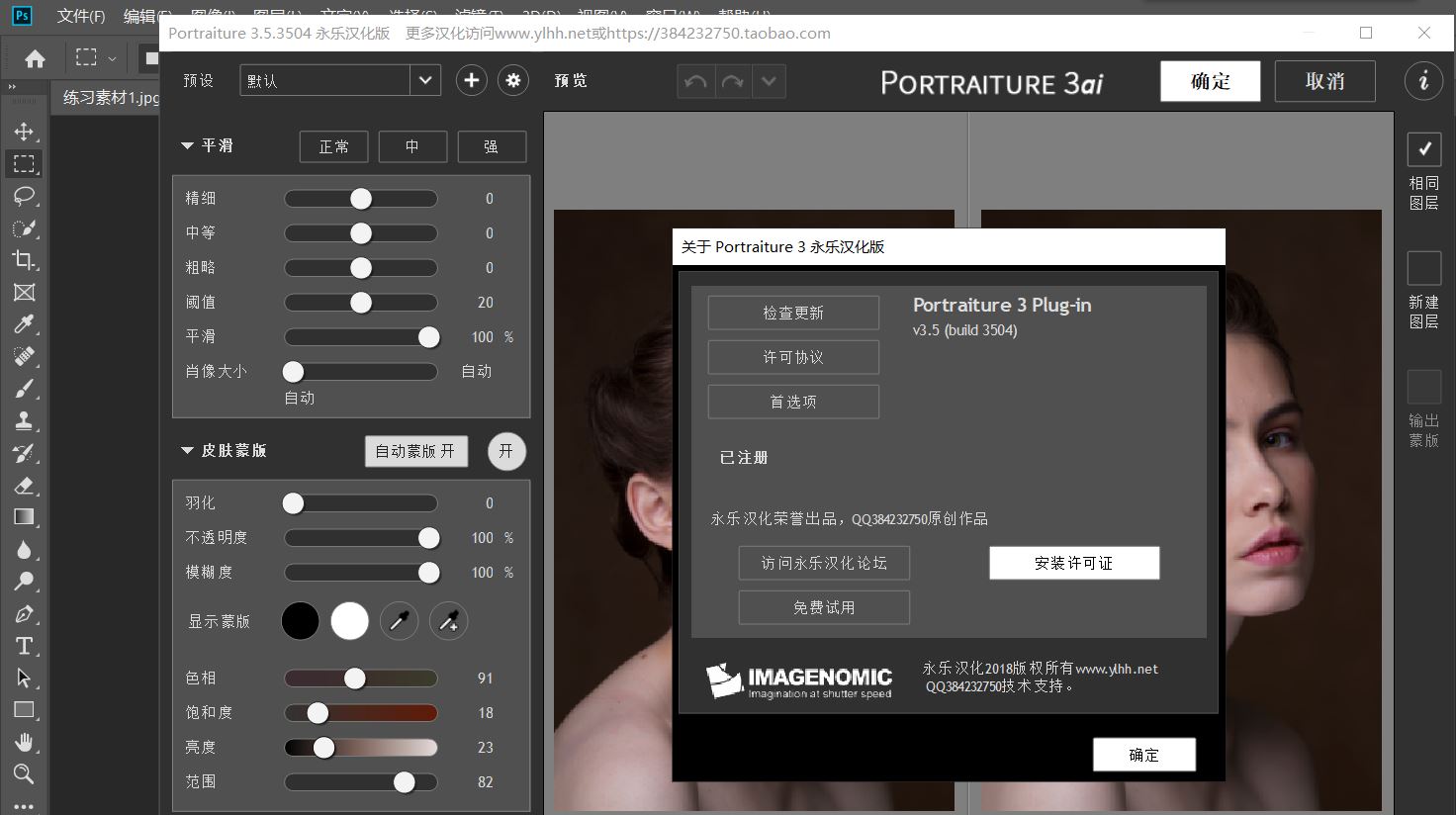
Task: Undo the last Portraiture adjustment
Action: pos(696,81)
